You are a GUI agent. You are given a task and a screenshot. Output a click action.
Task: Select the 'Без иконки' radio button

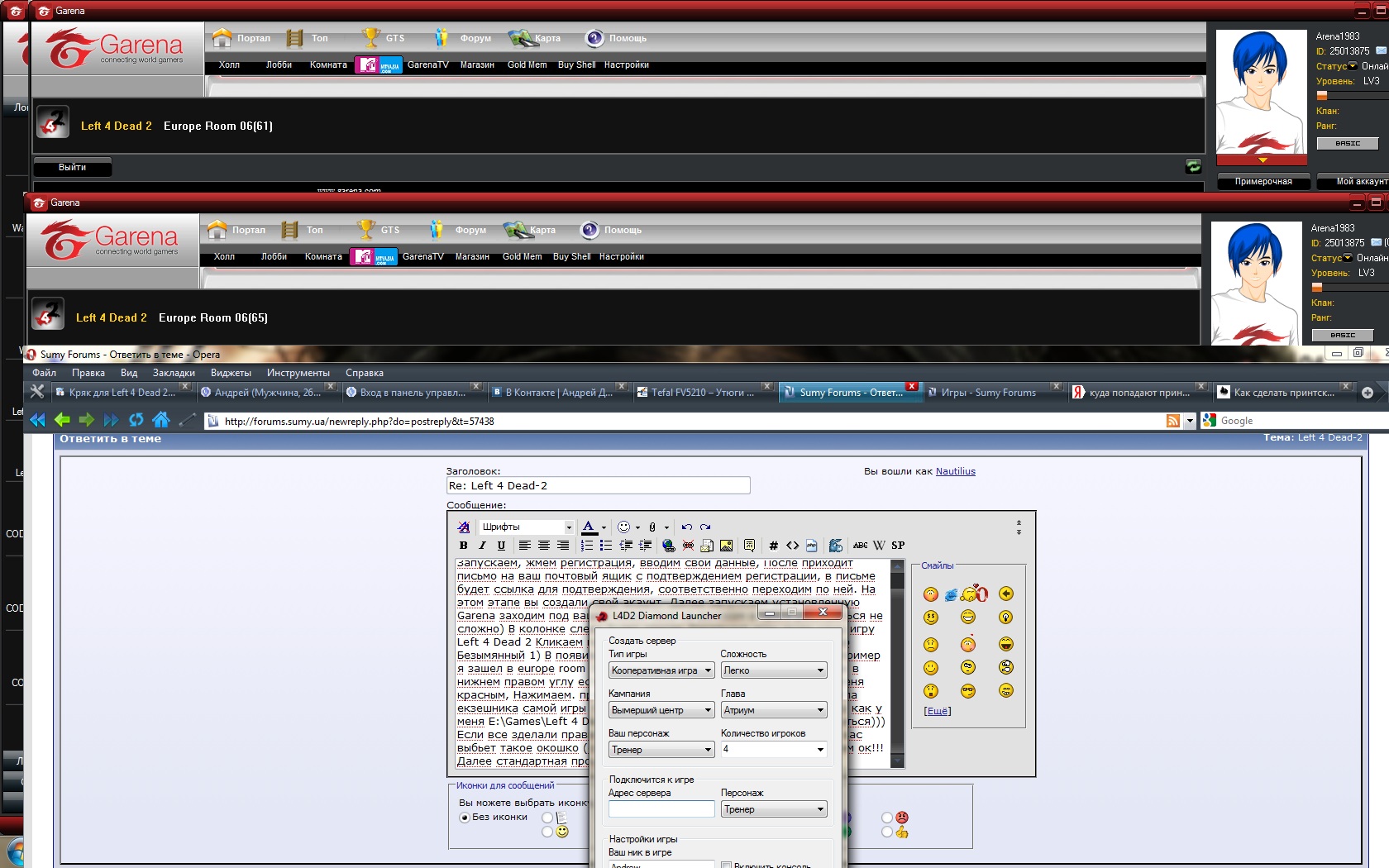point(465,818)
